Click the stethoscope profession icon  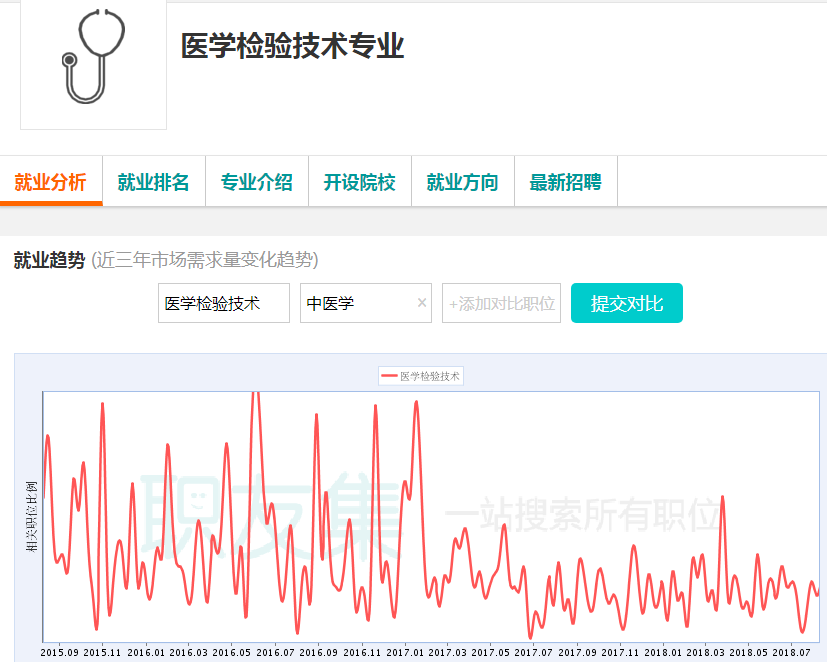click(x=92, y=66)
